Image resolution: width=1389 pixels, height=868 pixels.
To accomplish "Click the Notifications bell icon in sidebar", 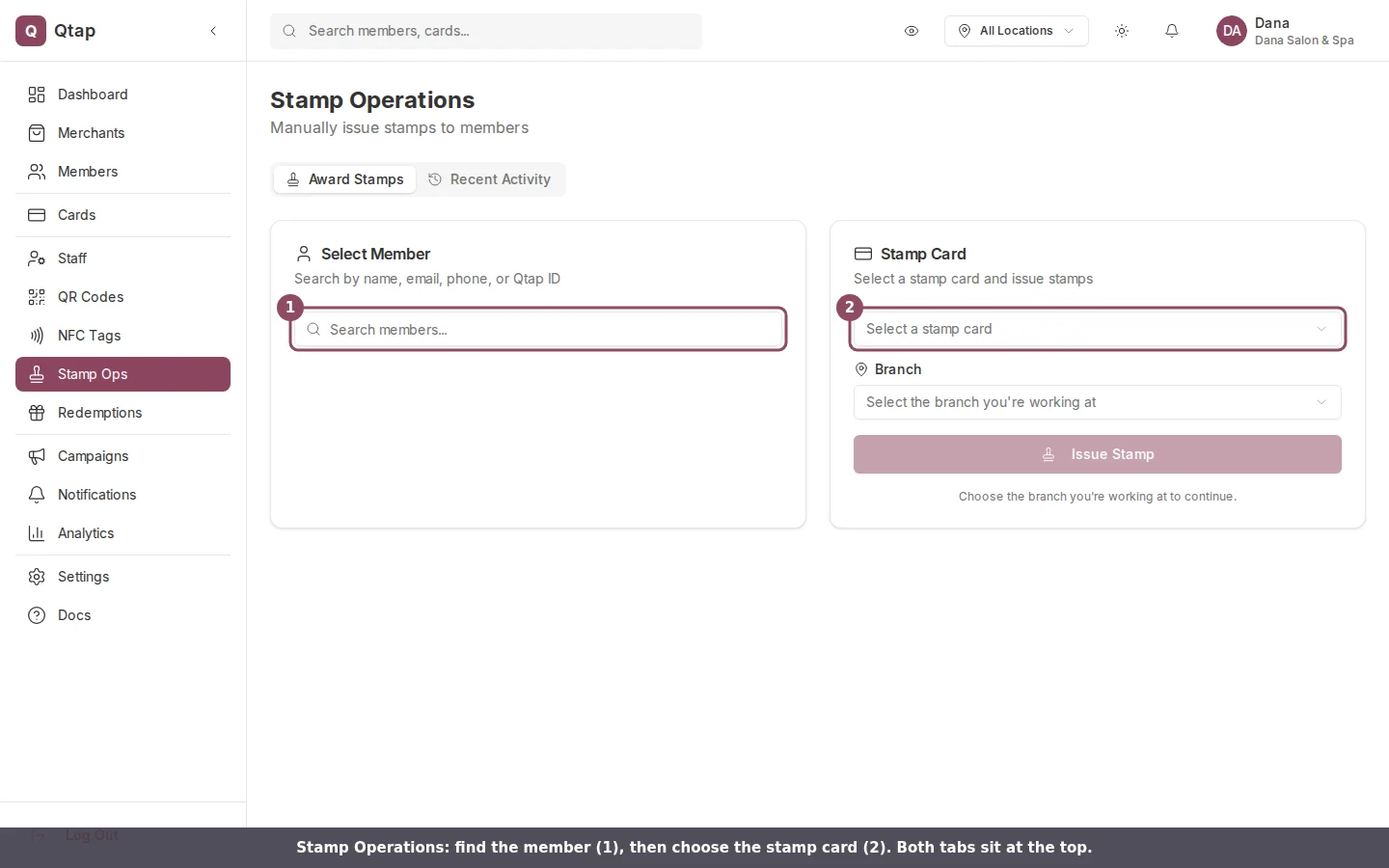I will pos(37,495).
